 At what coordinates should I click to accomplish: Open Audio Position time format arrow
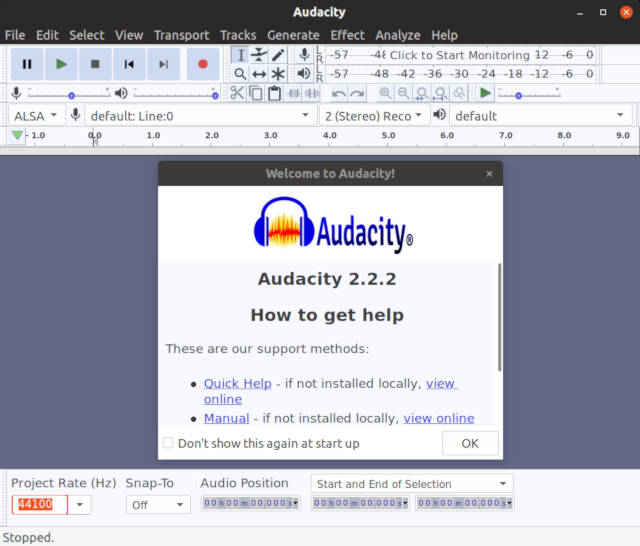tap(296, 503)
